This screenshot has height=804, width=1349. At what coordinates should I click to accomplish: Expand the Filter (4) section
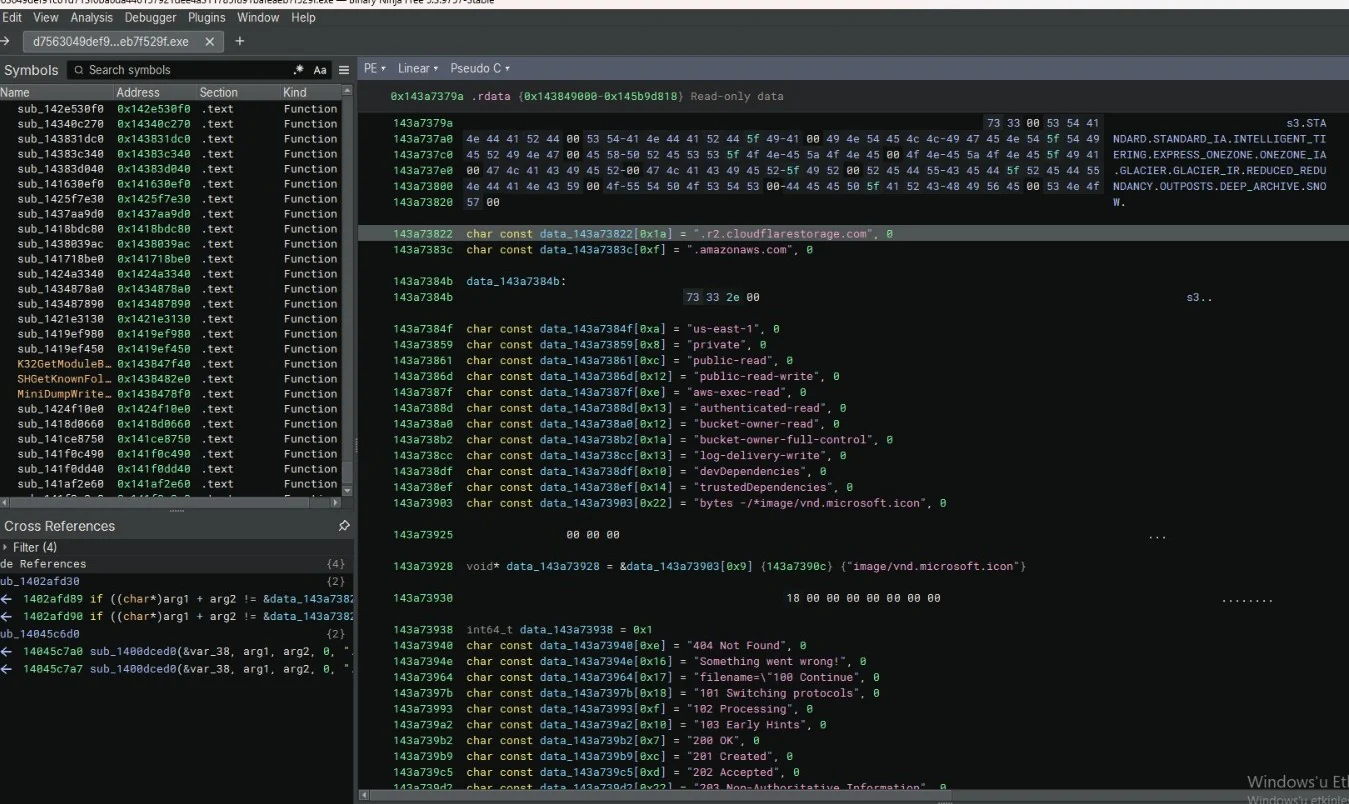tap(30, 547)
